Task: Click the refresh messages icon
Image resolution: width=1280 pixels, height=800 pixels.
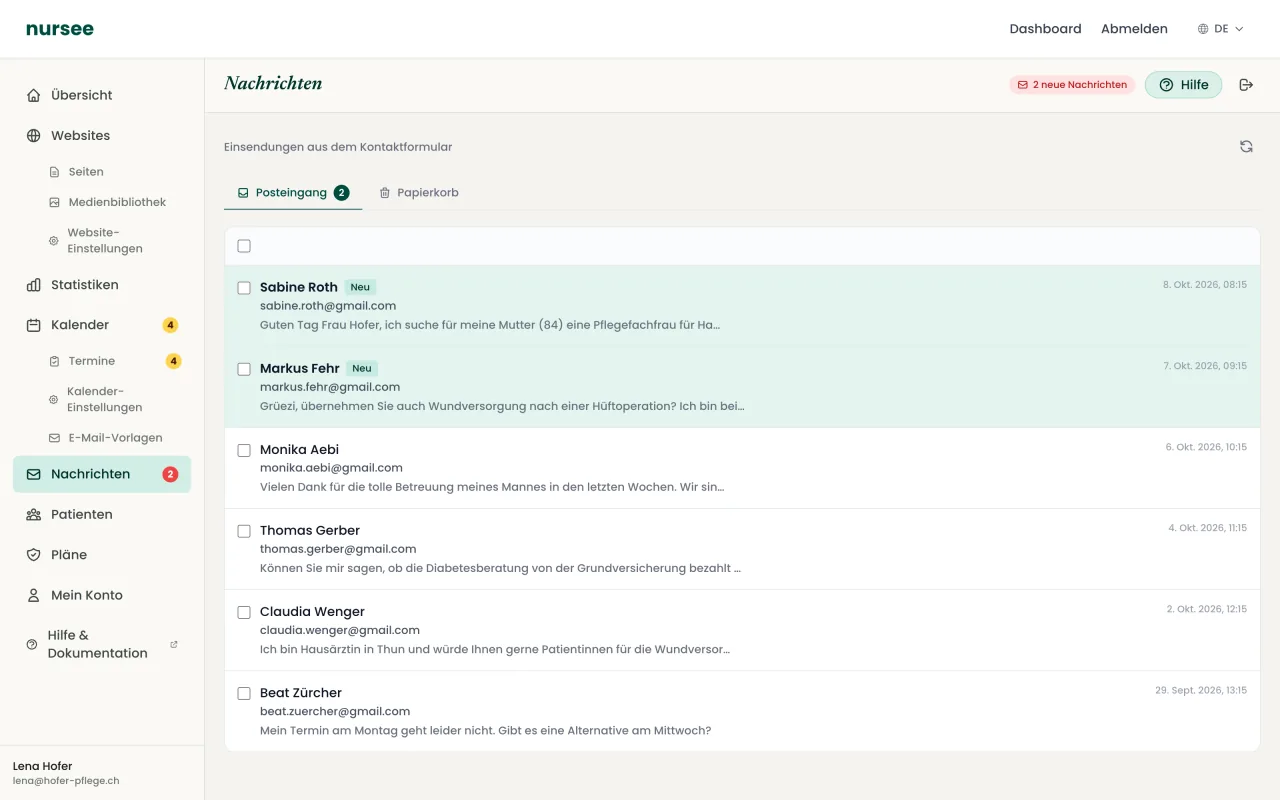Action: (x=1246, y=147)
